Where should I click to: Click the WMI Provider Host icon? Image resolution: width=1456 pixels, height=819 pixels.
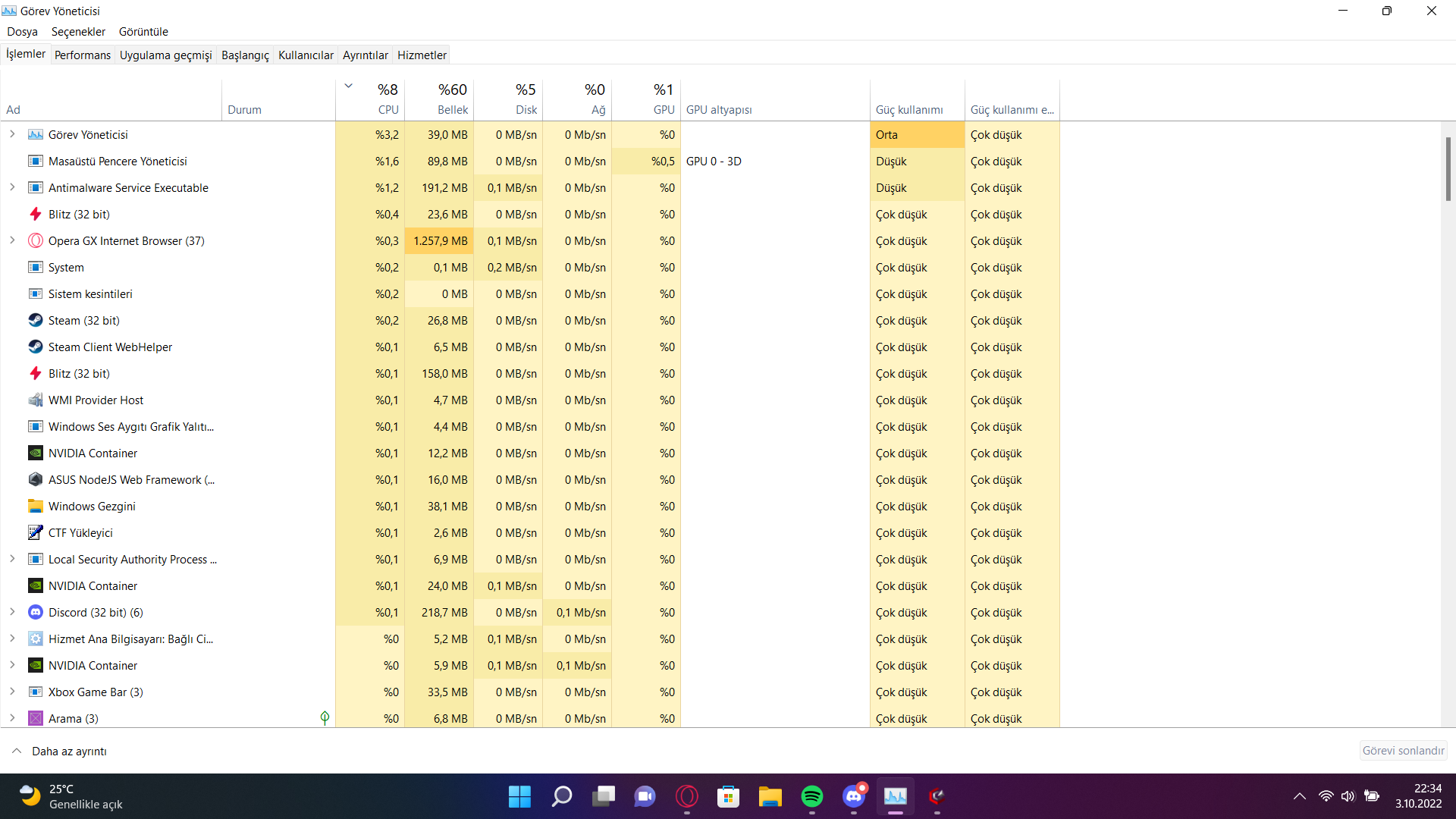tap(36, 400)
